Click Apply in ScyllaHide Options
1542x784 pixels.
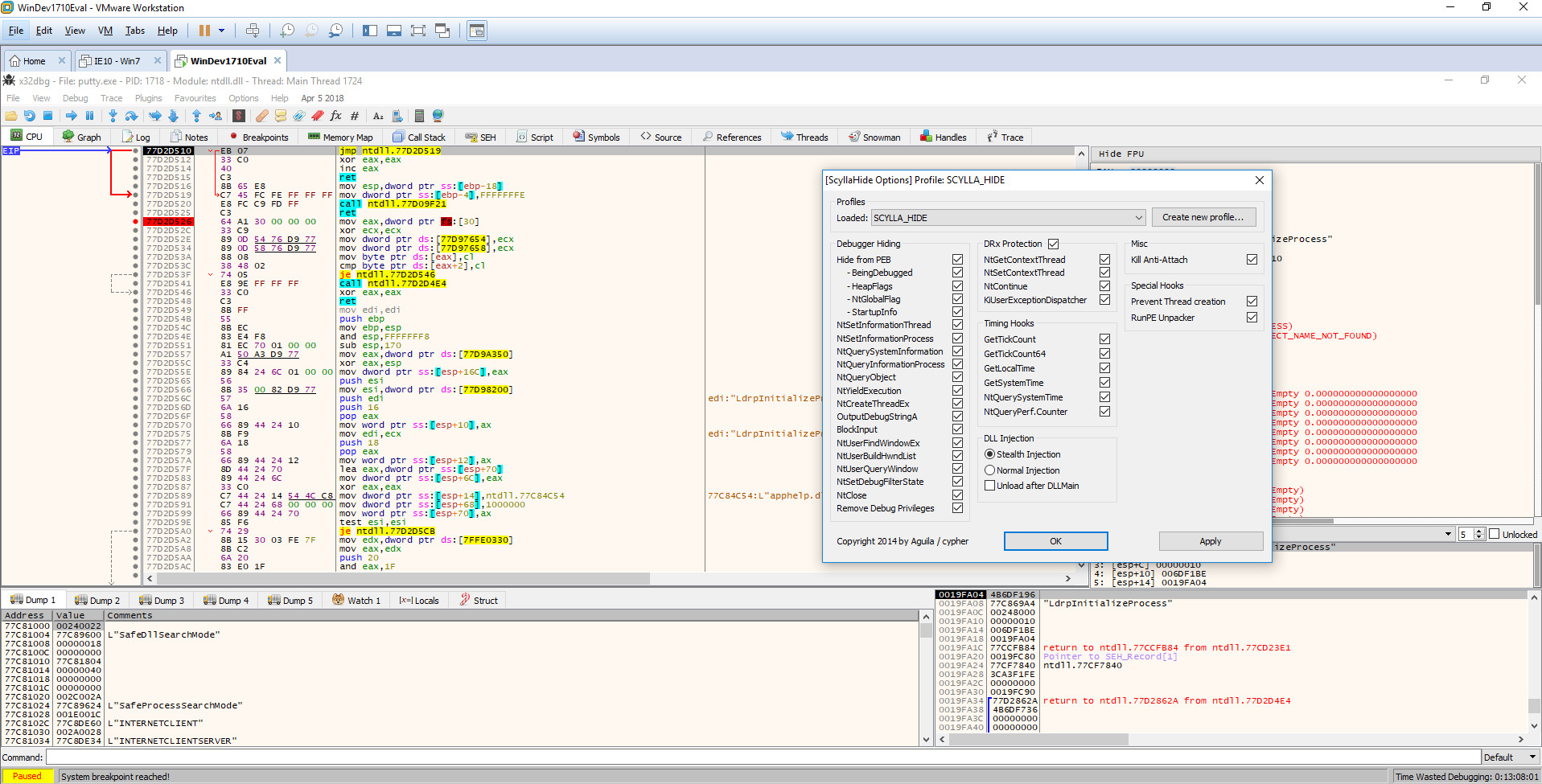[x=1211, y=541]
